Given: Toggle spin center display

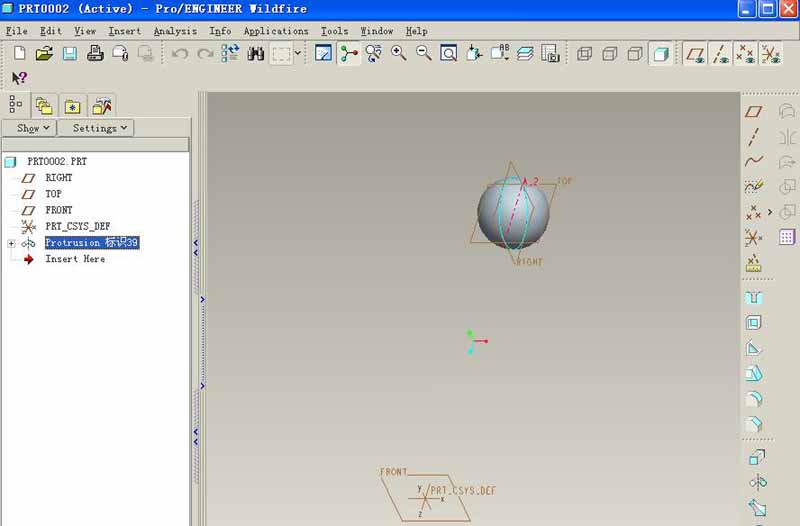Looking at the screenshot, I should (349, 53).
